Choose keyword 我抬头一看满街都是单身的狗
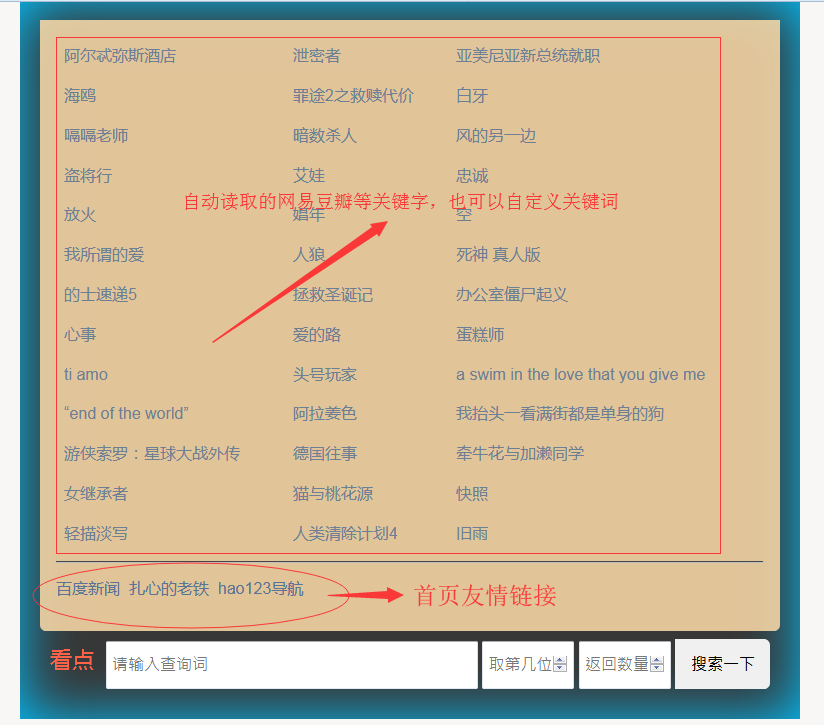Image resolution: width=824 pixels, height=725 pixels. (x=560, y=414)
